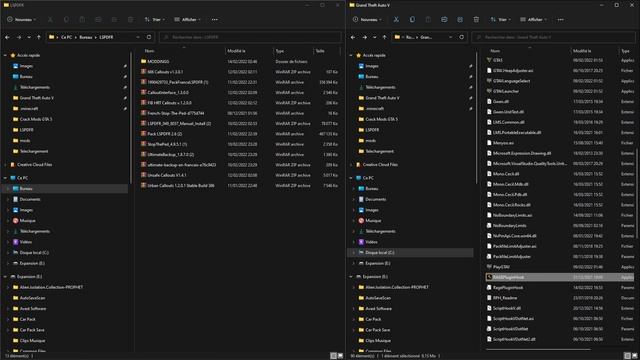
Task: Go forward using the arrow in LSPDFR window
Action: [19, 37]
